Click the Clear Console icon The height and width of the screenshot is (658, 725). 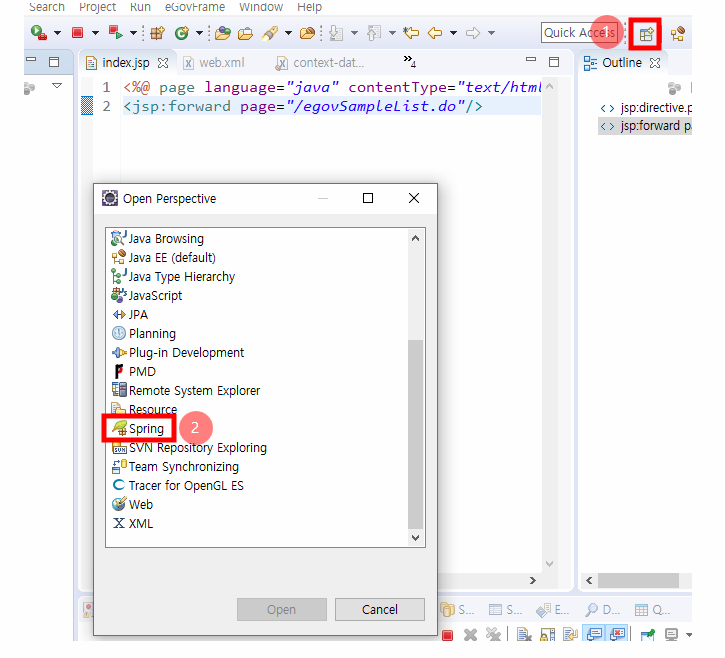click(x=523, y=634)
